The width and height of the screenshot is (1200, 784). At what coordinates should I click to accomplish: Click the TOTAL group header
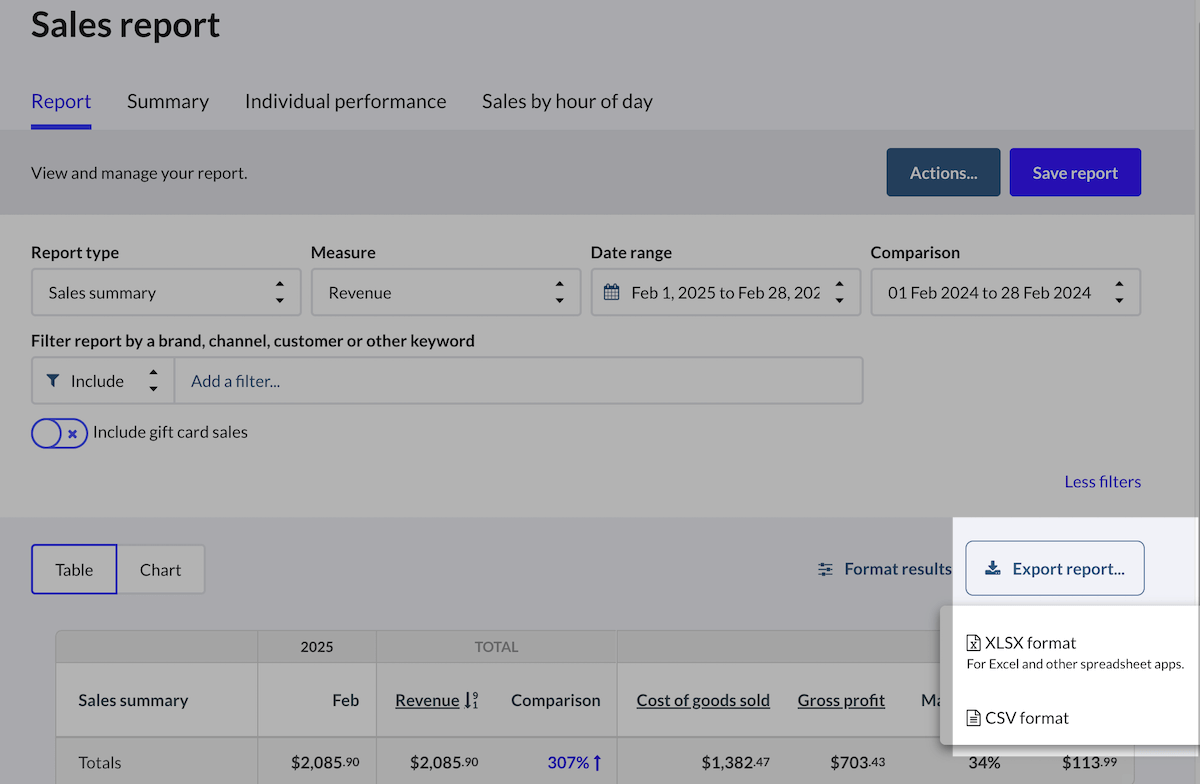click(496, 647)
